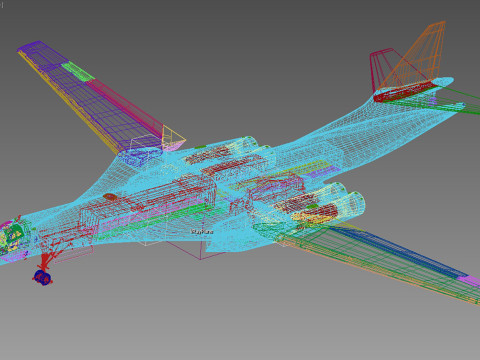The width and height of the screenshot is (480, 360).
Task: Select the multicolored cockpit interior at the nose
Action: 13,236
